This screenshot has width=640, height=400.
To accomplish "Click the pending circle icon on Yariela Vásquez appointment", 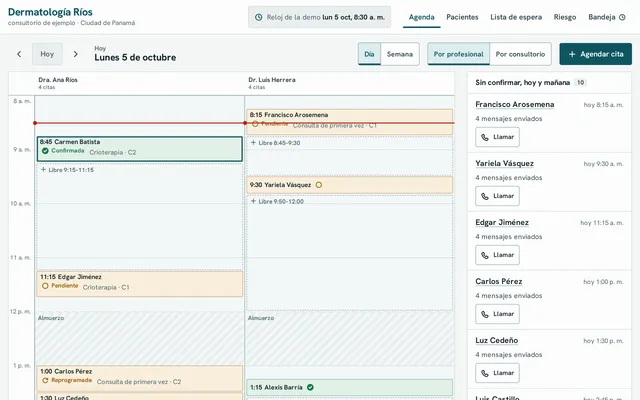I will [x=319, y=185].
